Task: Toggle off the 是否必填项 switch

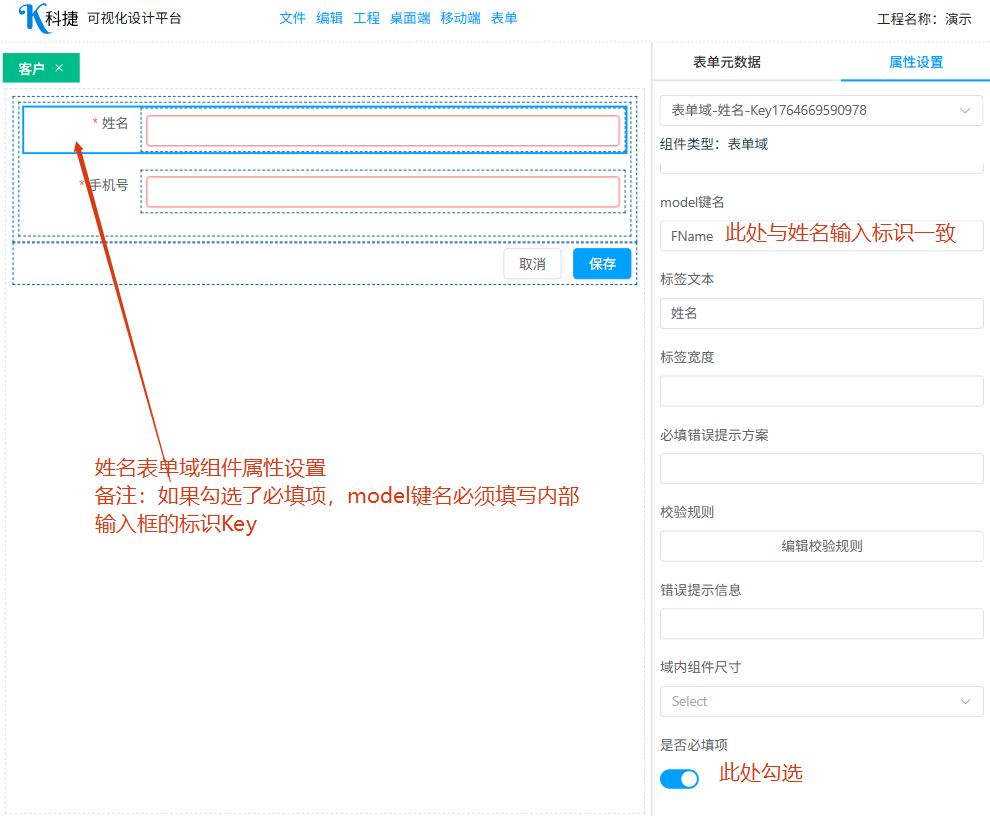Action: click(x=679, y=778)
